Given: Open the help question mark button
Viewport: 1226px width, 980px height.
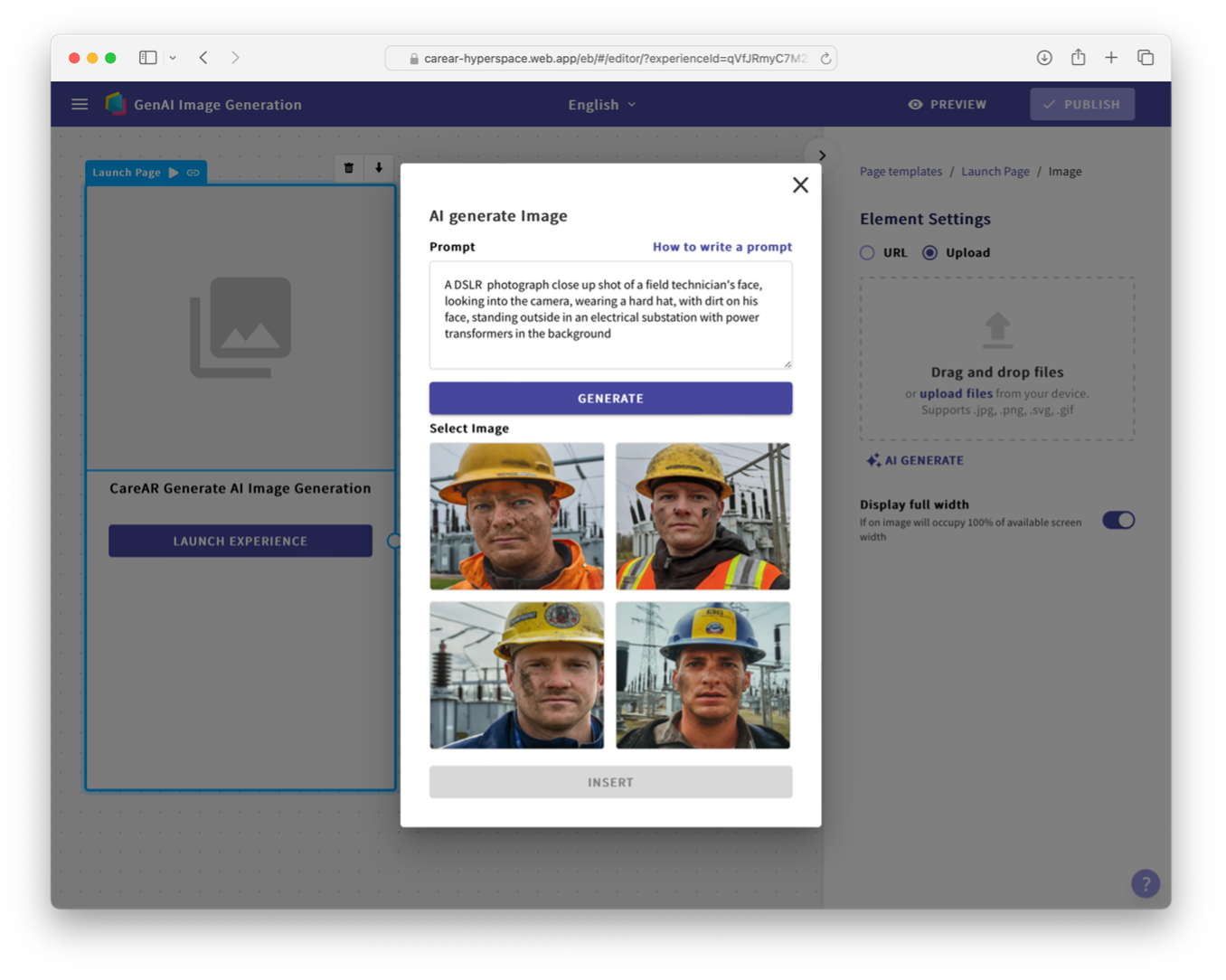Looking at the screenshot, I should pyautogui.click(x=1145, y=883).
